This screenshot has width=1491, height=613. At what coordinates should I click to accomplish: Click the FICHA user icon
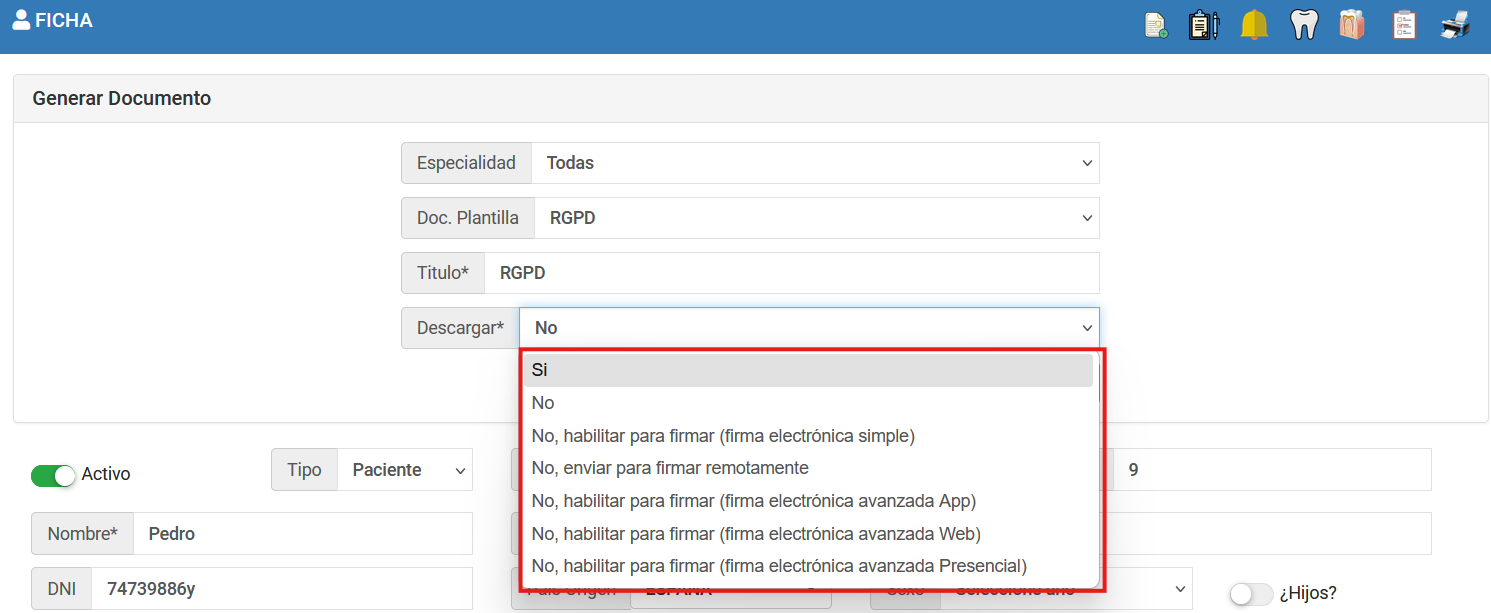point(21,20)
